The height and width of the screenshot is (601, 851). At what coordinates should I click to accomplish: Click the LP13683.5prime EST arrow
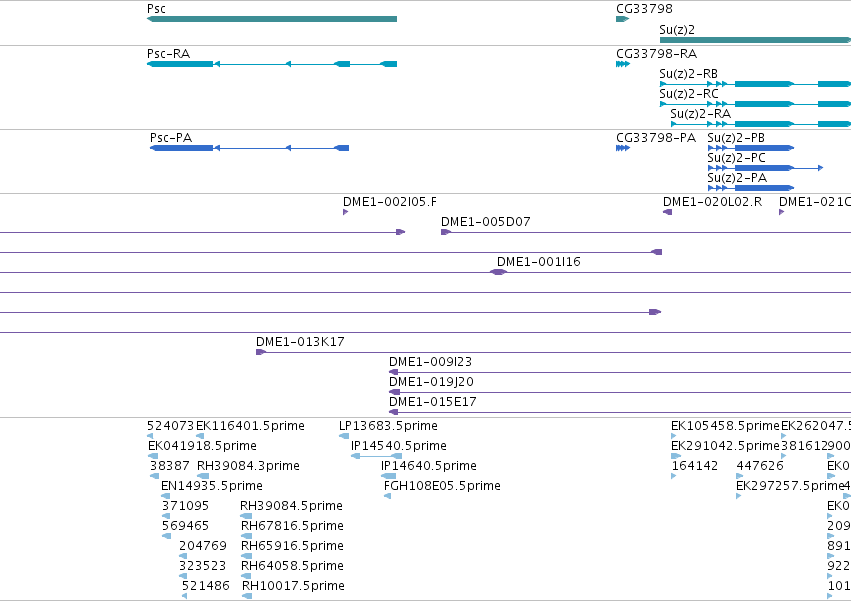tap(344, 435)
